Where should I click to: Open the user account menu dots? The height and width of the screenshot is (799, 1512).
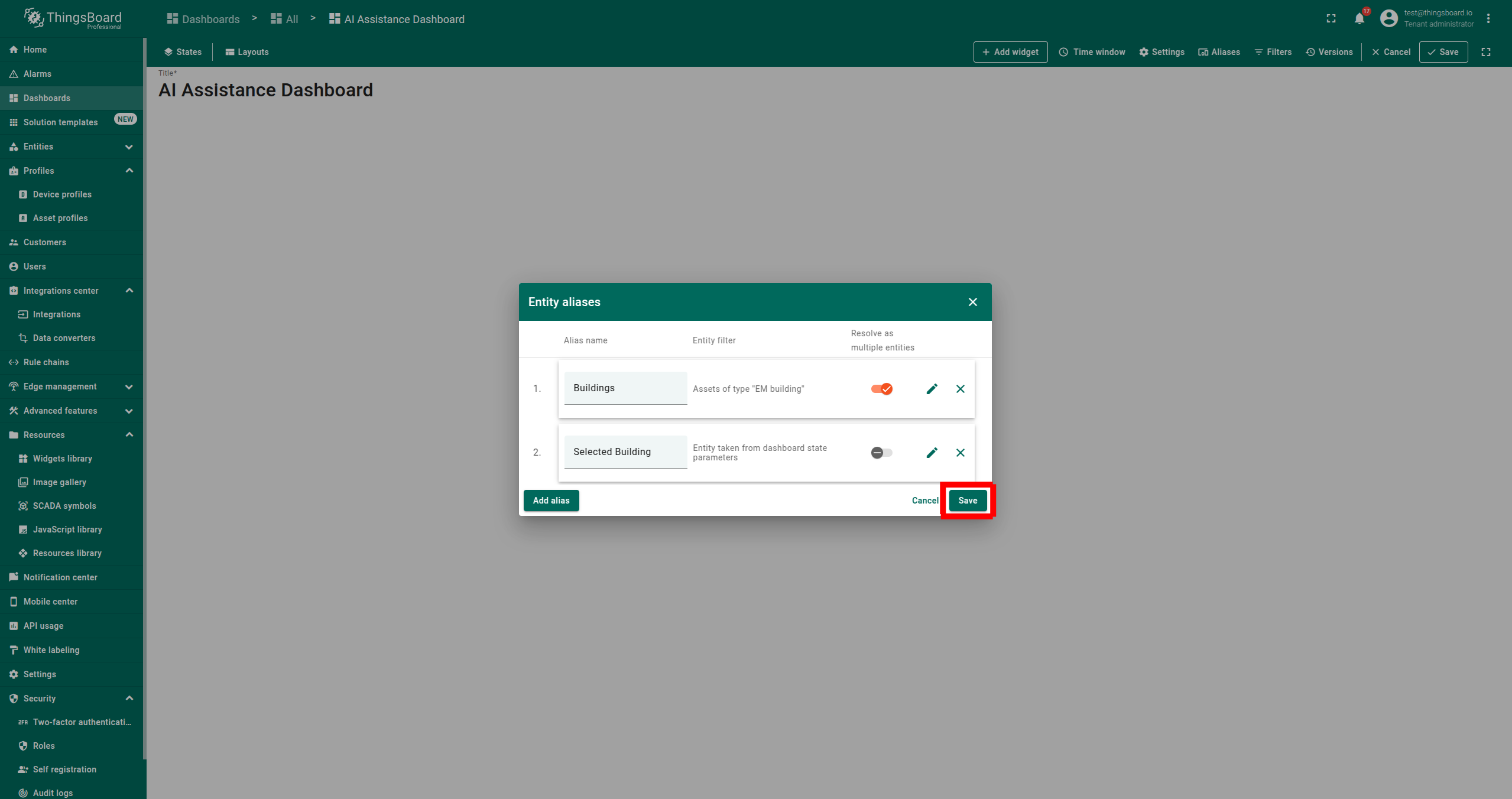[x=1488, y=19]
